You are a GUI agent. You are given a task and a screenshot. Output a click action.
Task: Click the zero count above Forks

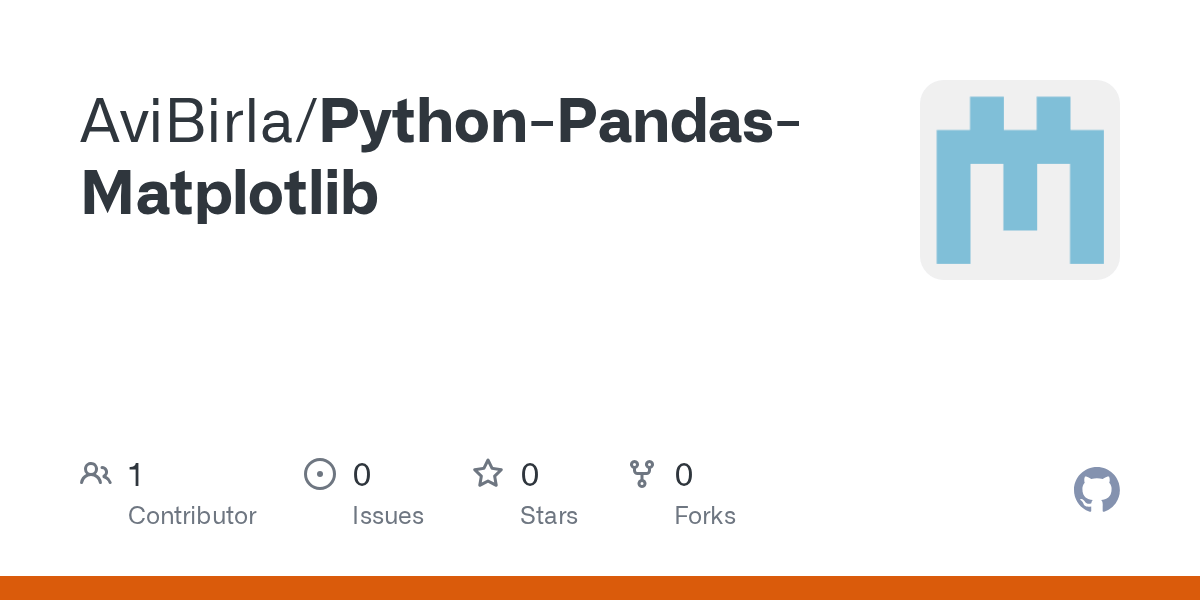click(684, 474)
